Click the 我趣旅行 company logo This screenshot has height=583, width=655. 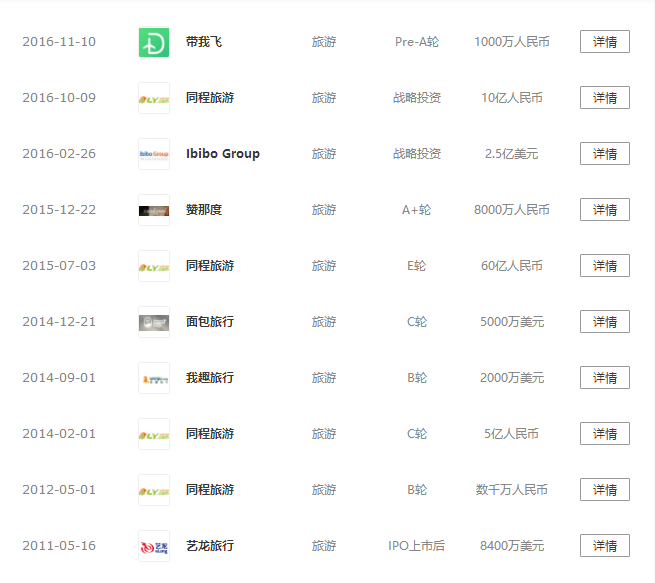154,378
